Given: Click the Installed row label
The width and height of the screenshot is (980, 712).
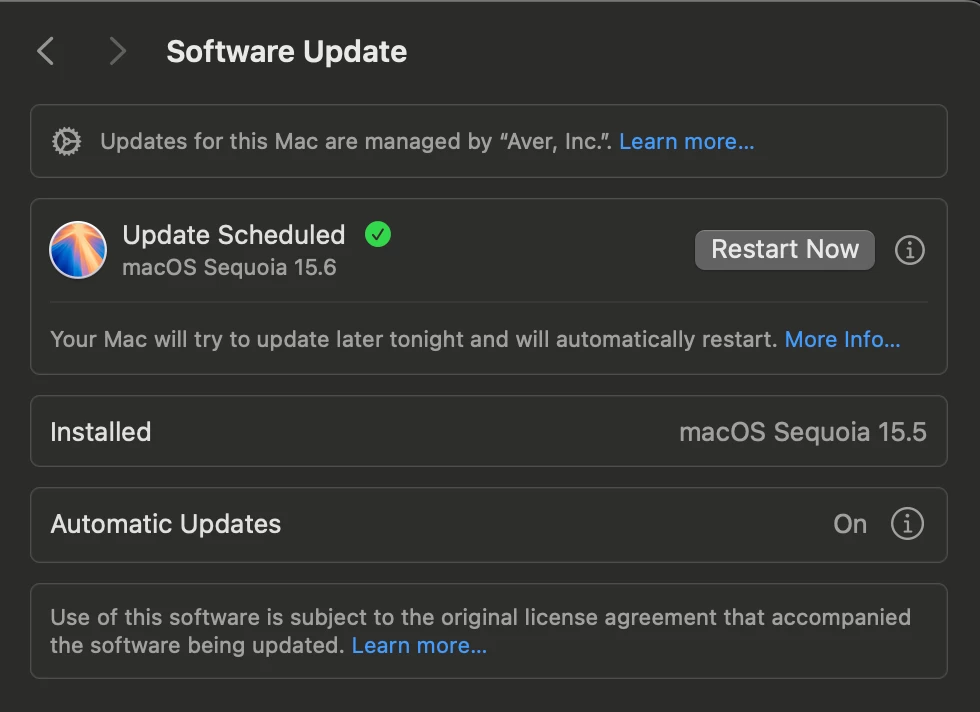Looking at the screenshot, I should point(101,432).
